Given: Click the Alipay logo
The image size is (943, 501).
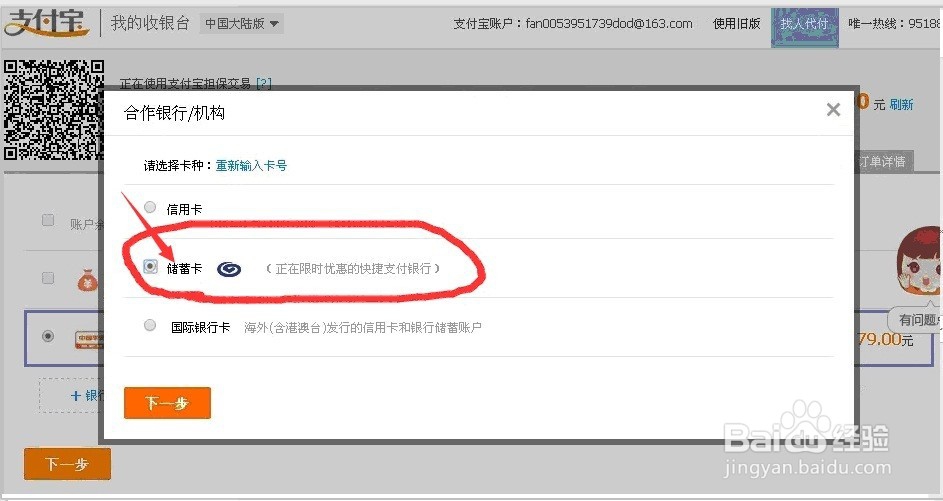Looking at the screenshot, I should 46,23.
